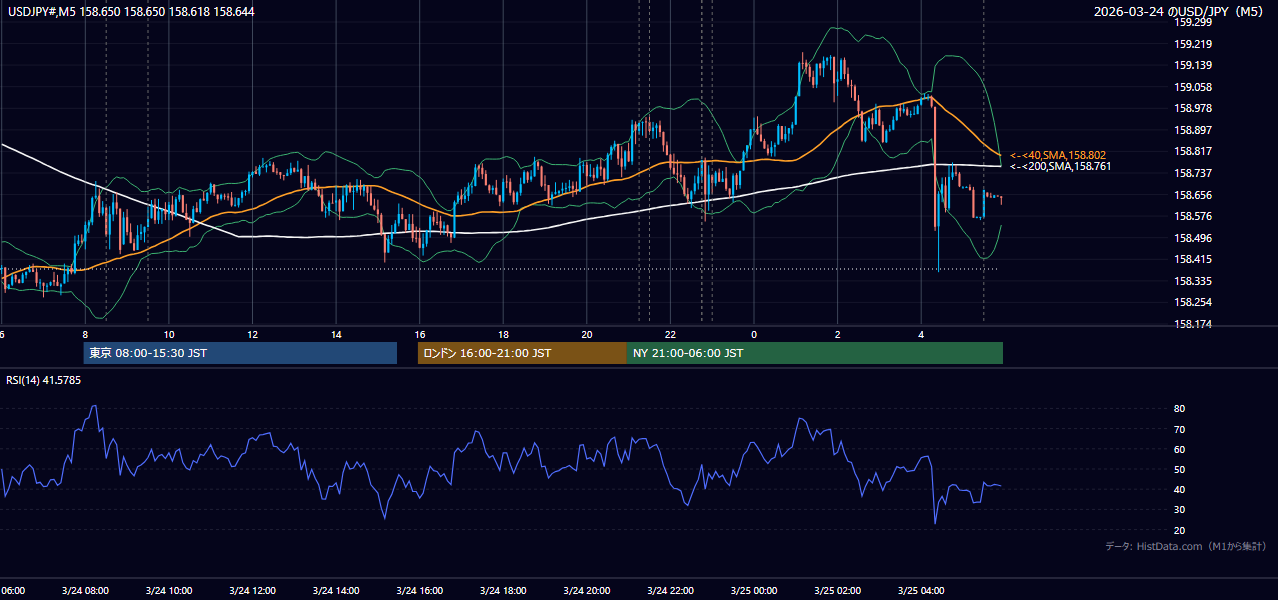Click price axis value 159.139
The width and height of the screenshot is (1278, 600).
[x=1194, y=65]
